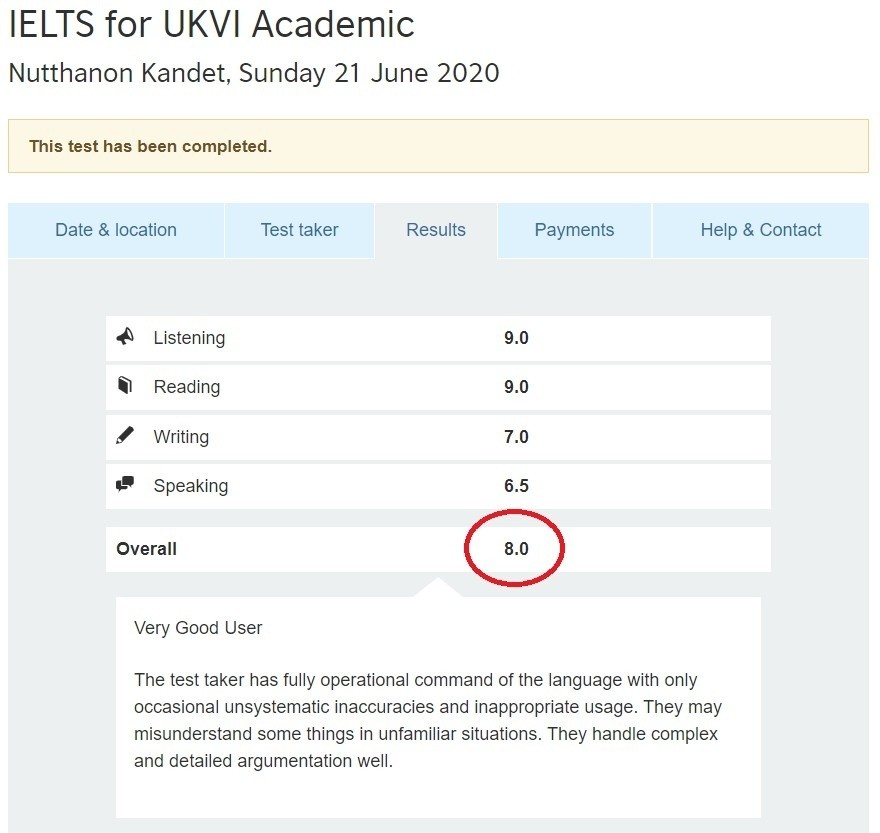The image size is (880, 833).
Task: Click the Overall row label
Action: (x=147, y=549)
